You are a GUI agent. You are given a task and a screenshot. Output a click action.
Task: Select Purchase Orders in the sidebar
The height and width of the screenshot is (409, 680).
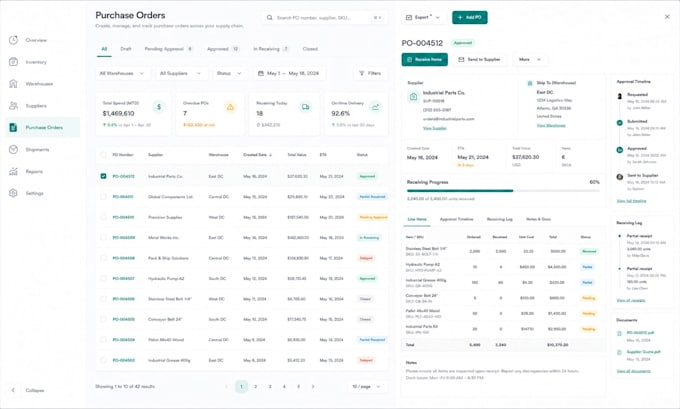click(x=43, y=128)
